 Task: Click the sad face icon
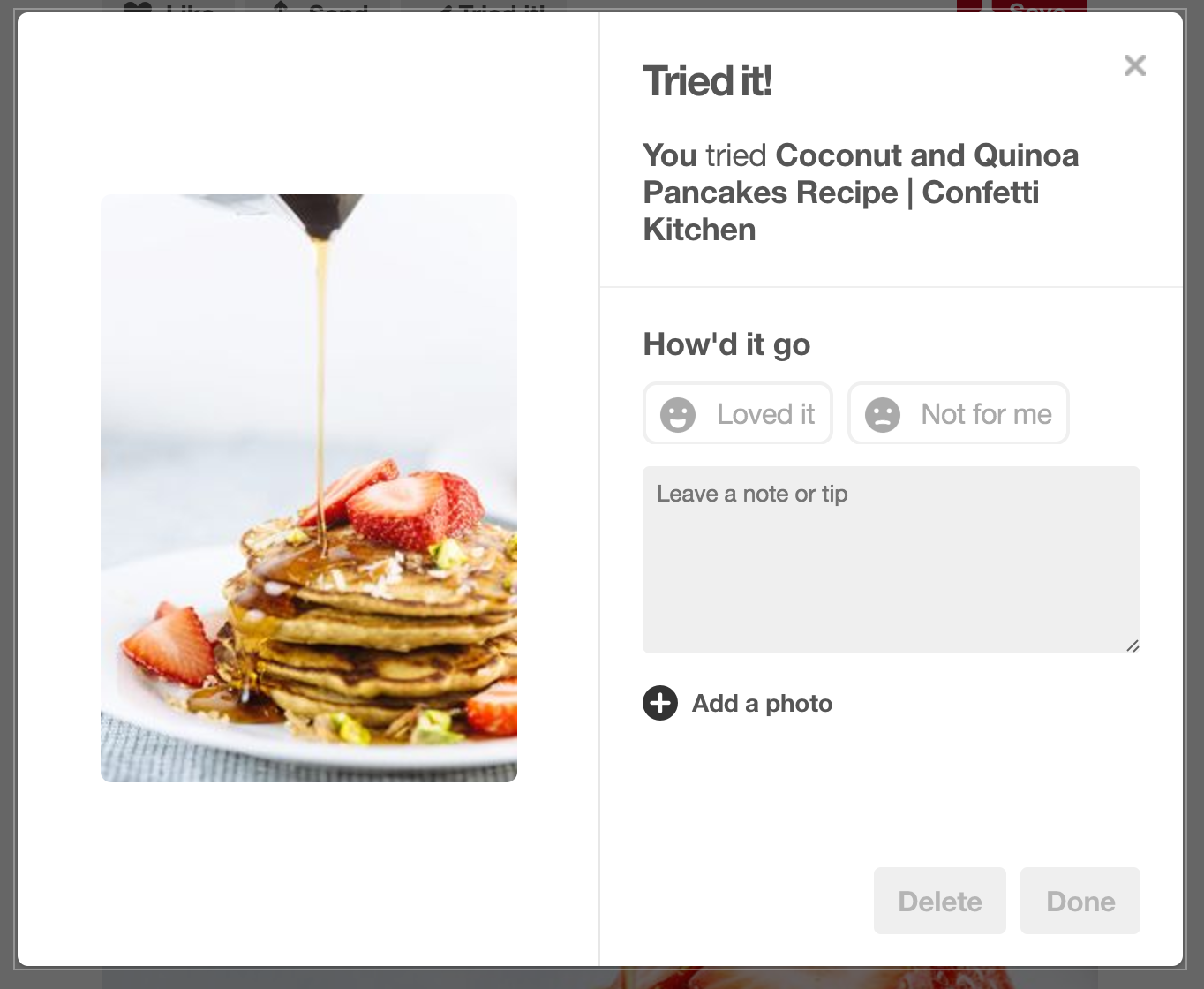(882, 414)
